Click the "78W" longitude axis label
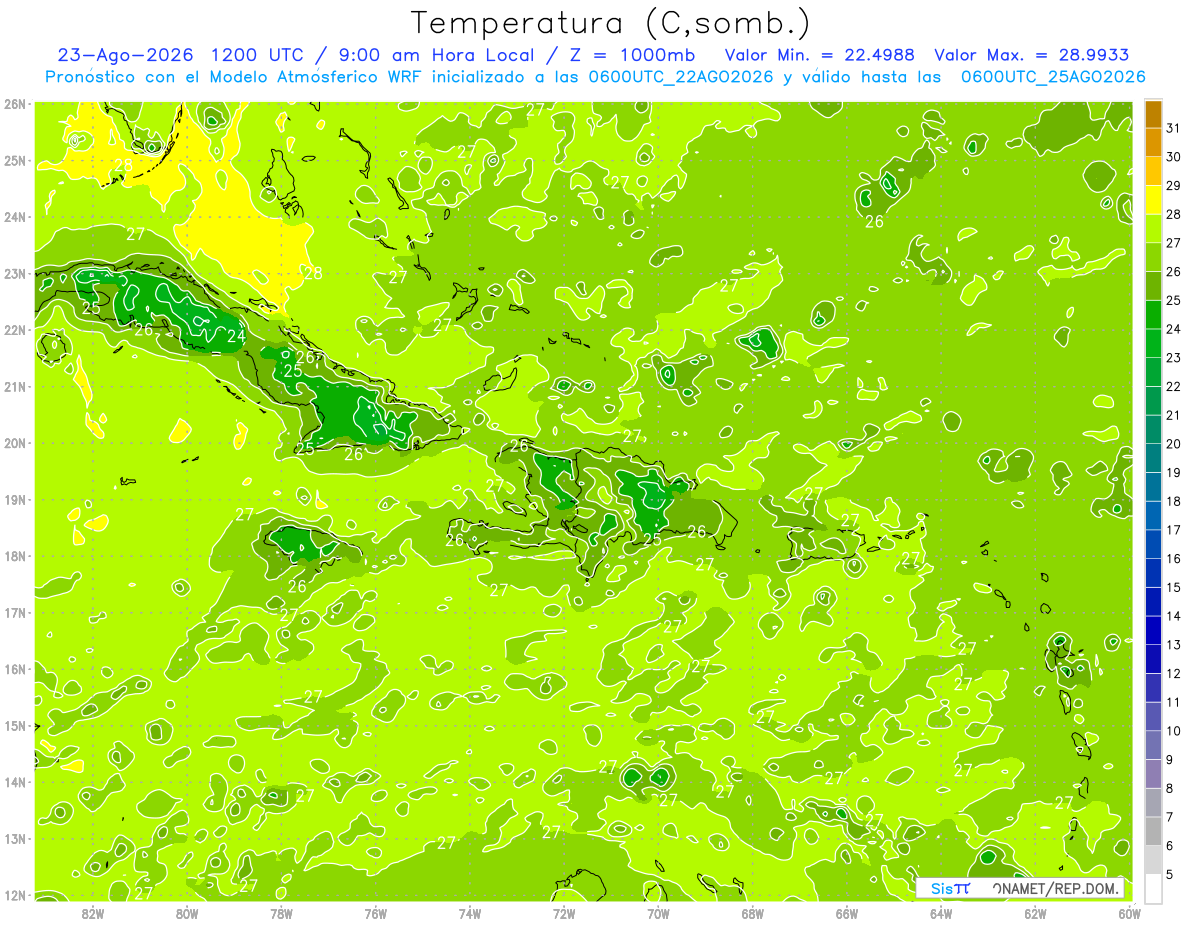This screenshot has width=1200, height=927. click(281, 913)
